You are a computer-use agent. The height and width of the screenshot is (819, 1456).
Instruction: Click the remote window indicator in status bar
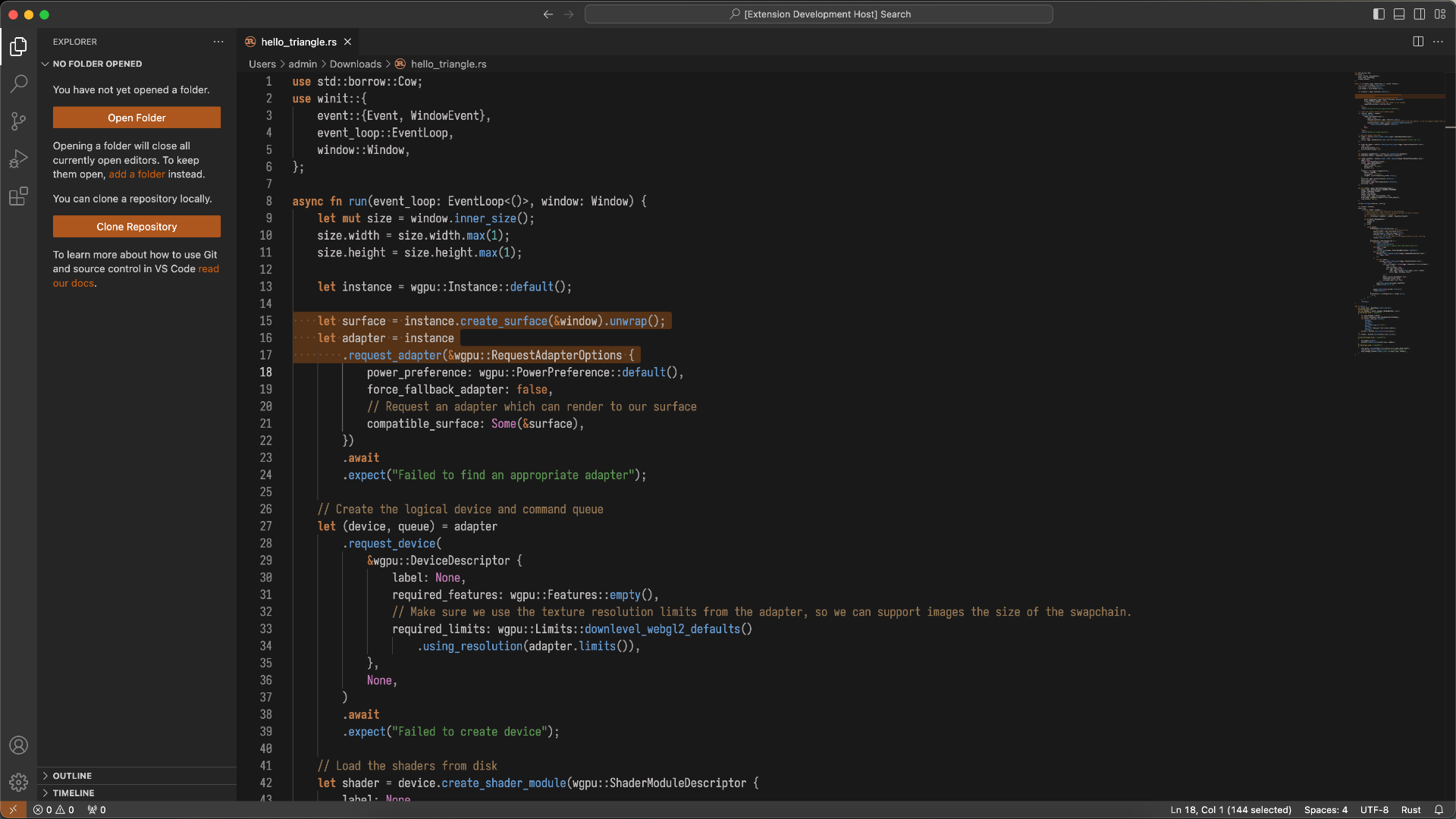point(13,810)
